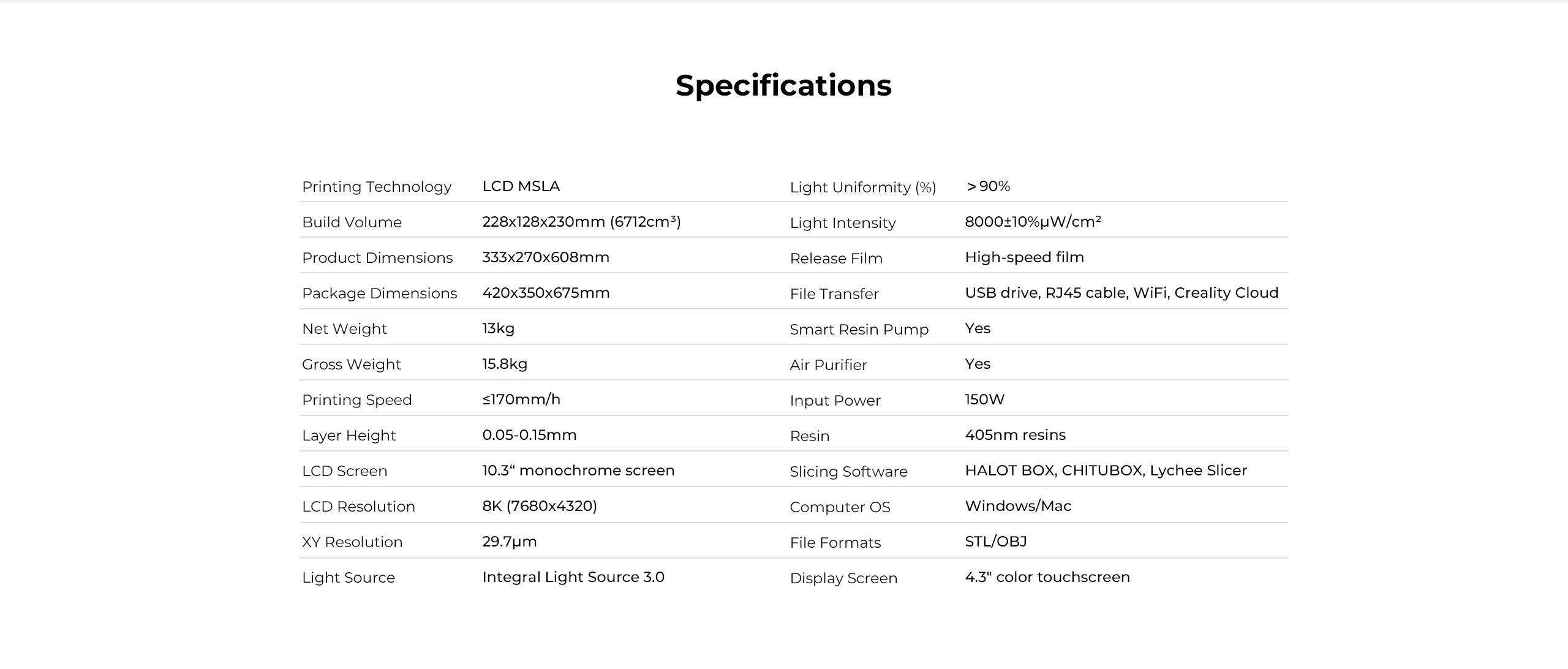Click the Printing Technology label
This screenshot has height=669, width=1568.
pyautogui.click(x=377, y=187)
